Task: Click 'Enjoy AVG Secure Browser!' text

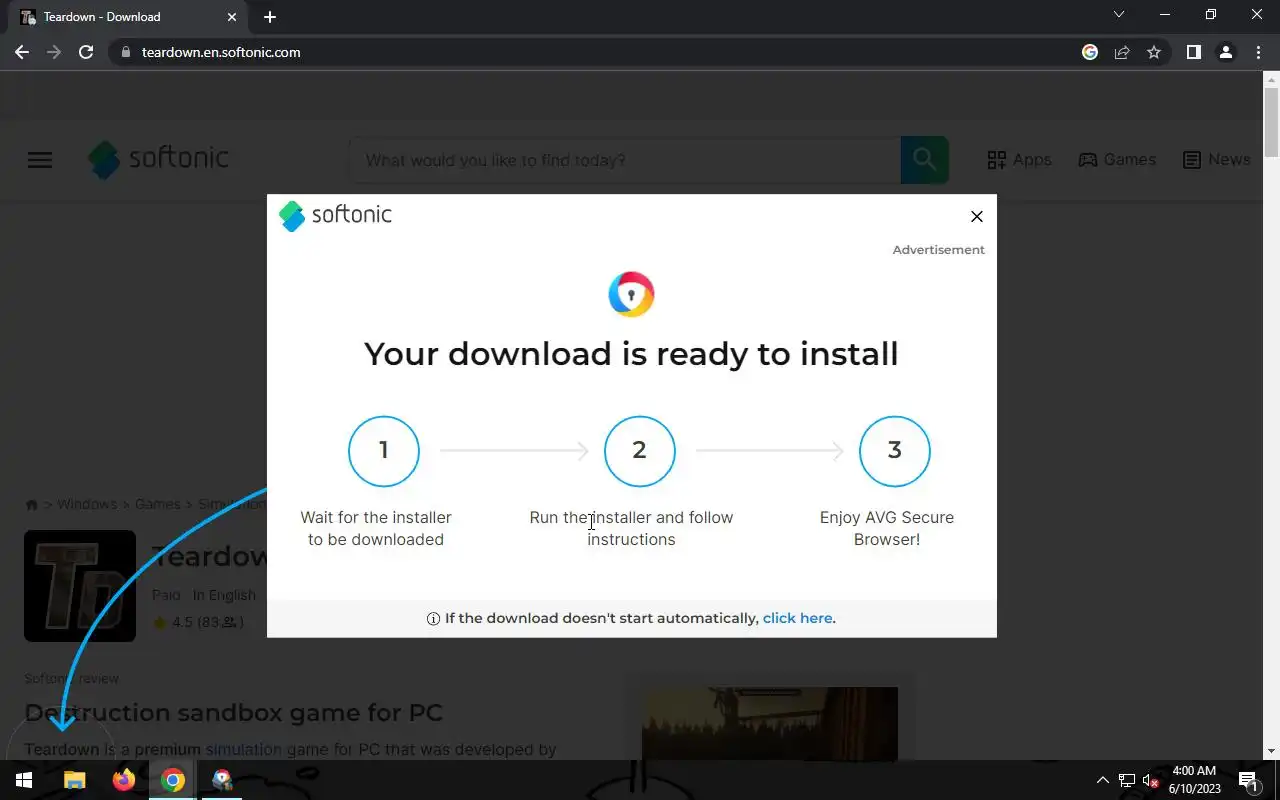Action: [x=887, y=528]
